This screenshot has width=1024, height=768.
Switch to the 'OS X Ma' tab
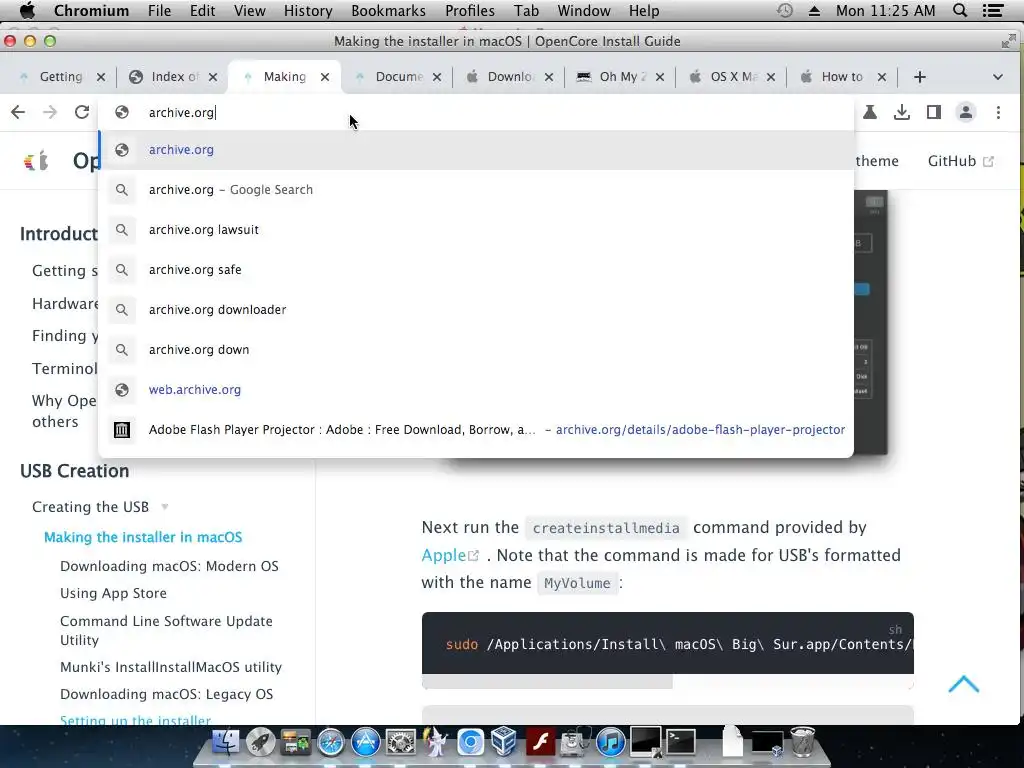pyautogui.click(x=733, y=77)
